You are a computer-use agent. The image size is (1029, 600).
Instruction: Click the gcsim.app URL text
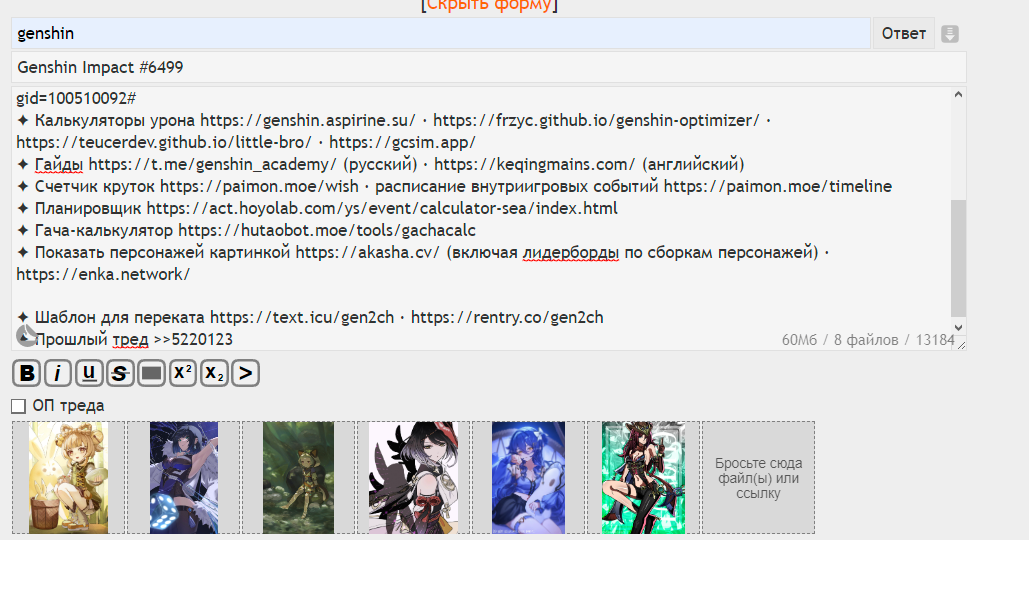pyautogui.click(x=402, y=142)
